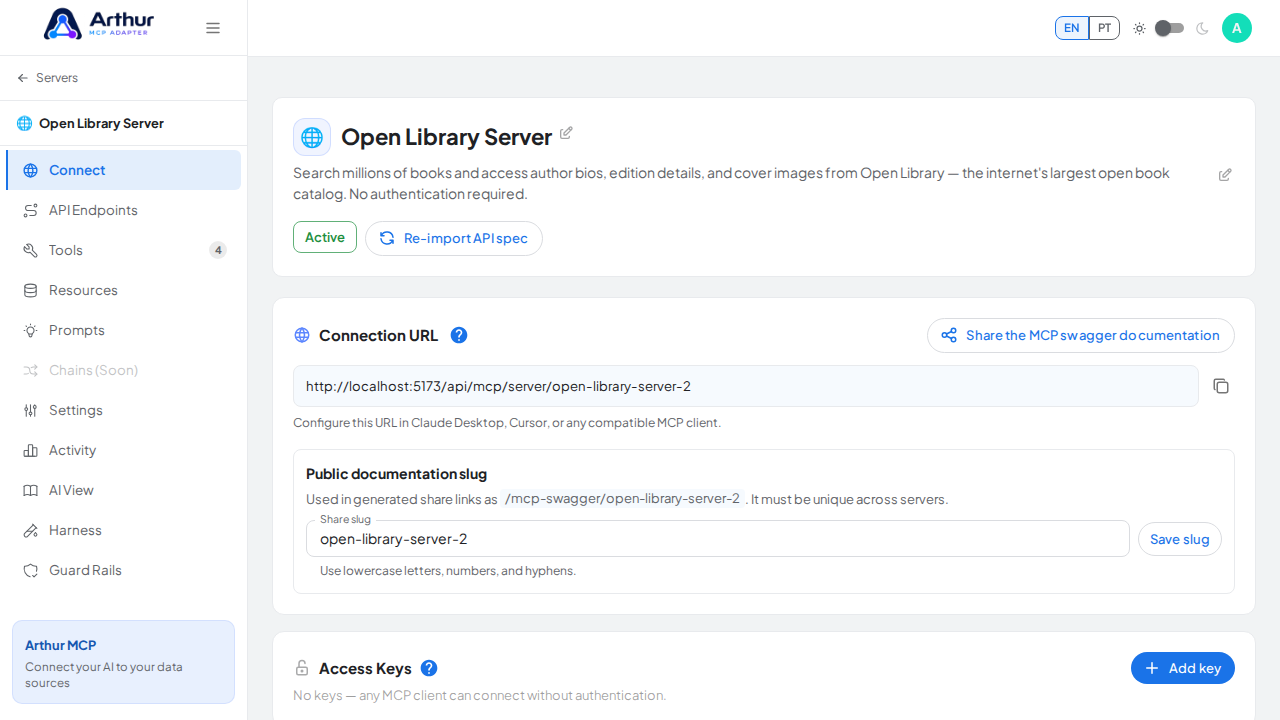This screenshot has width=1280, height=720.
Task: Open the Settings section
Action: pyautogui.click(x=124, y=410)
